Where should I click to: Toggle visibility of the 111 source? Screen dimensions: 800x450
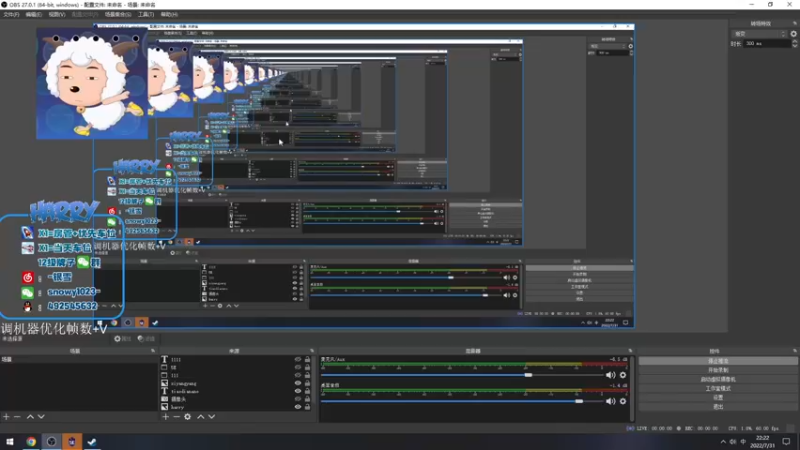pos(298,376)
